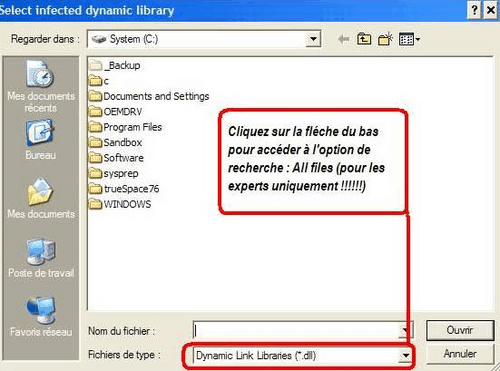Open Mes documents in sidebar
Image resolution: width=500 pixels, height=371 pixels.
point(41,198)
